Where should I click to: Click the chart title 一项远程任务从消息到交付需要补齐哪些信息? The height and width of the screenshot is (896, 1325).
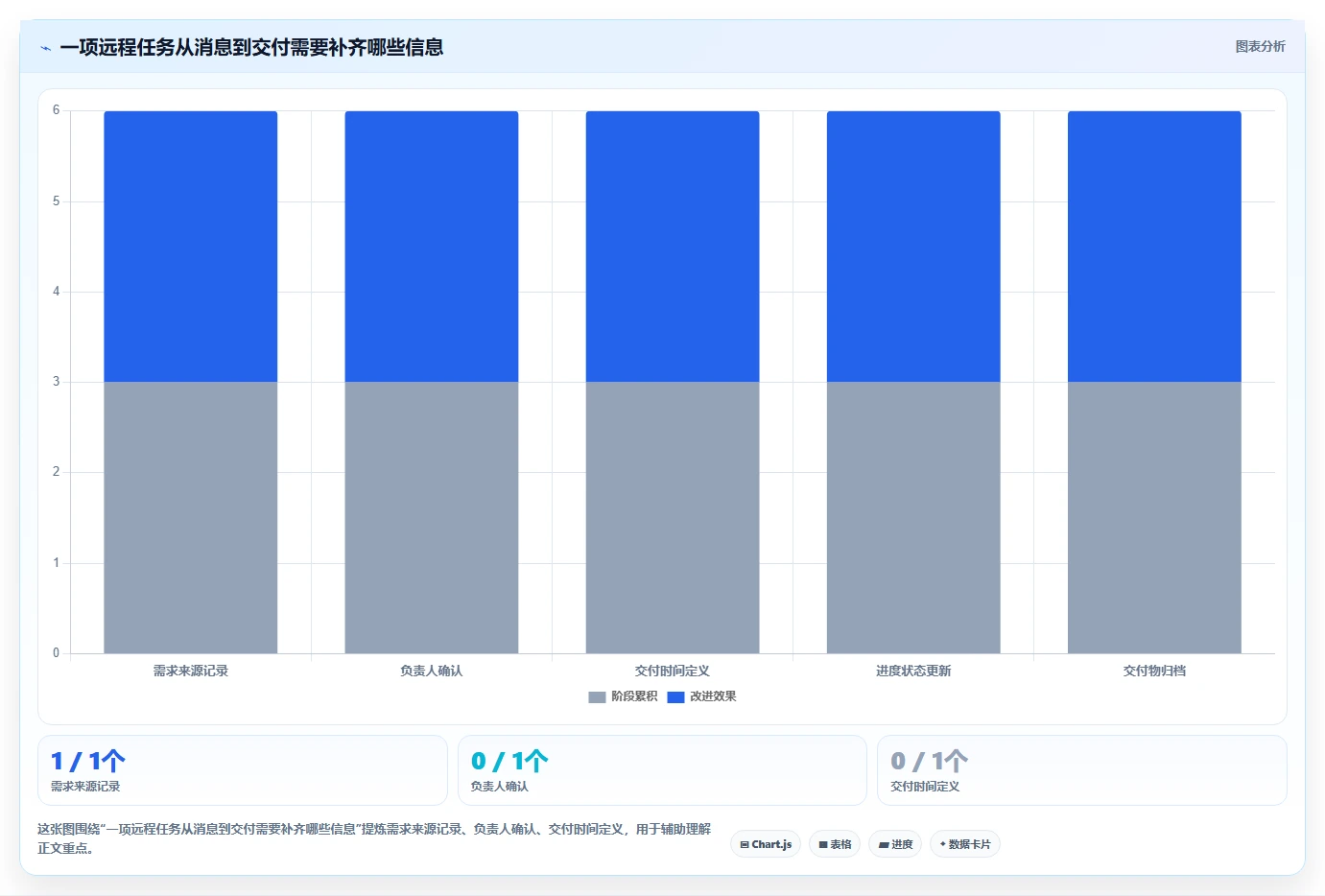pos(251,47)
